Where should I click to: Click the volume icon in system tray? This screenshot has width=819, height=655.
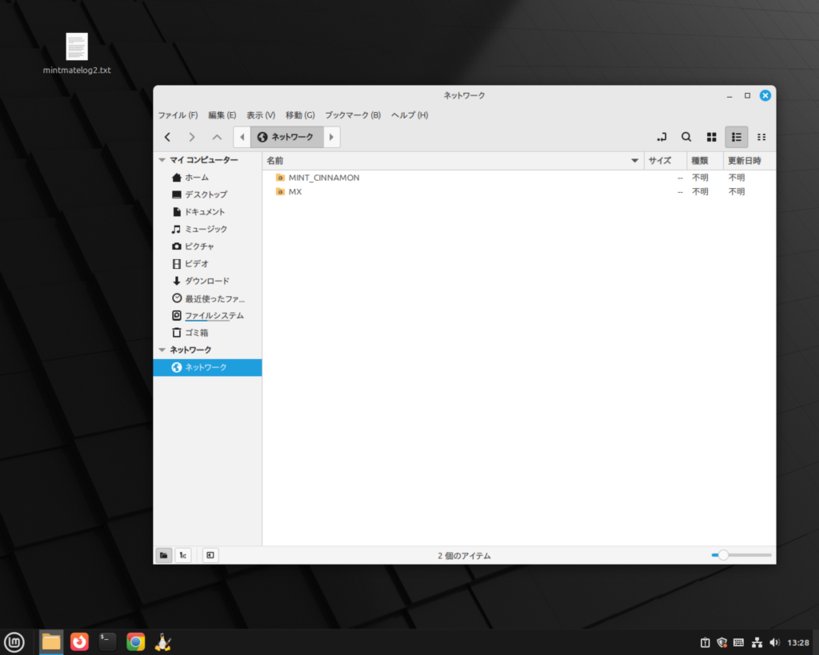pyautogui.click(x=774, y=642)
